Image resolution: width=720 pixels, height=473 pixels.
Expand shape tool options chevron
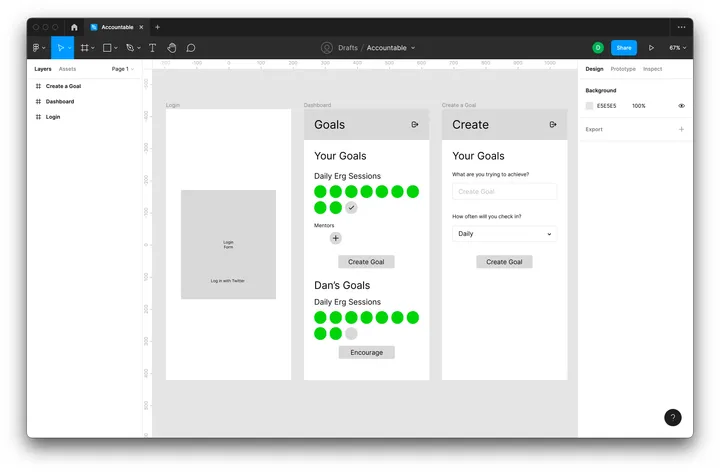click(x=116, y=48)
